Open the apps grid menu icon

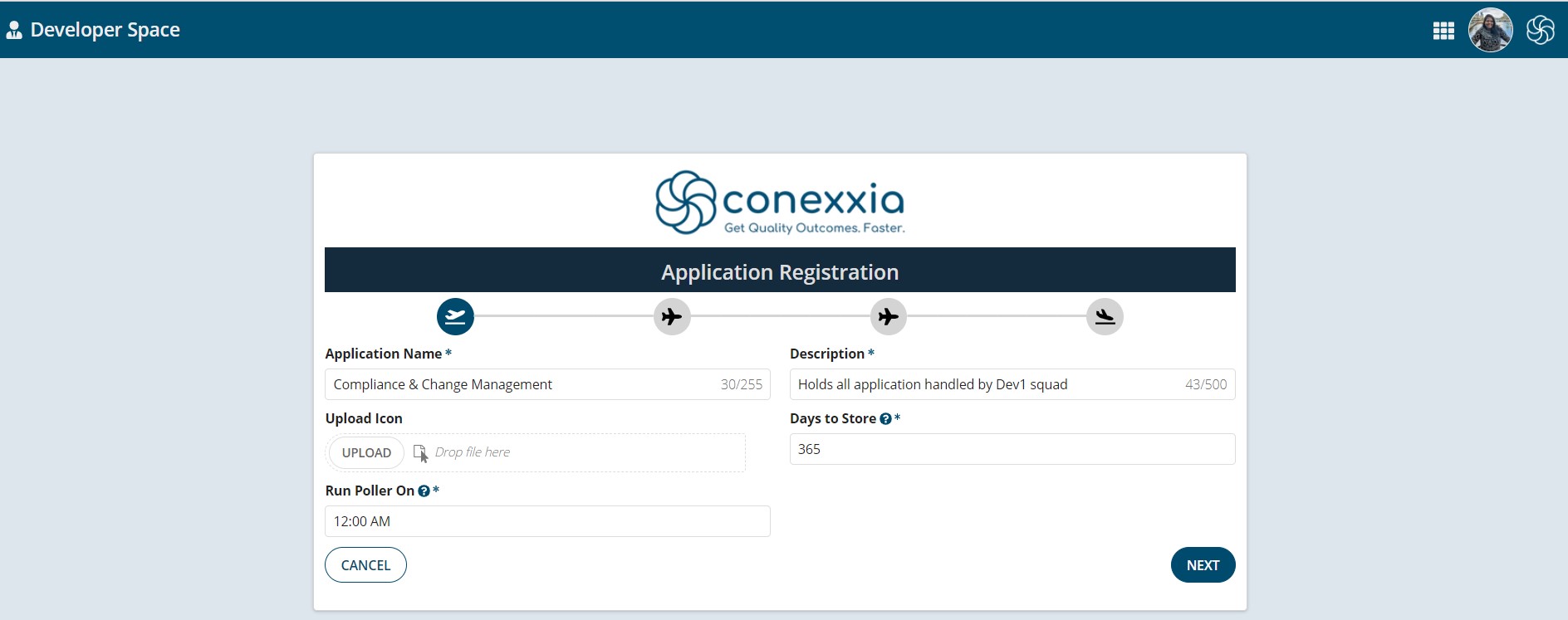point(1443,31)
